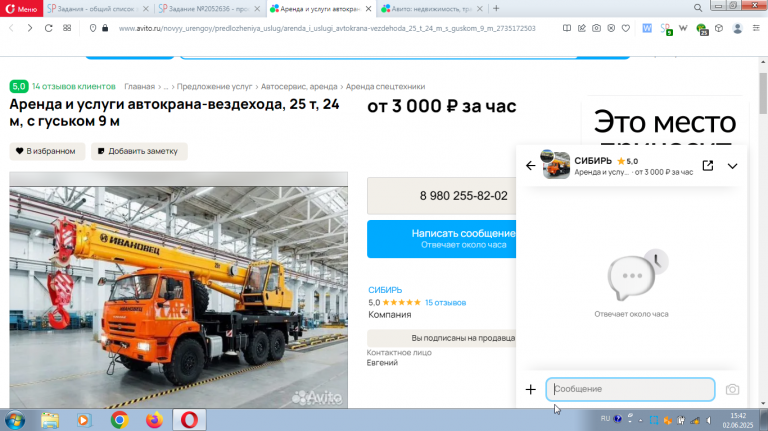Go to 'Предложение услуг' breadcrumb

214,86
